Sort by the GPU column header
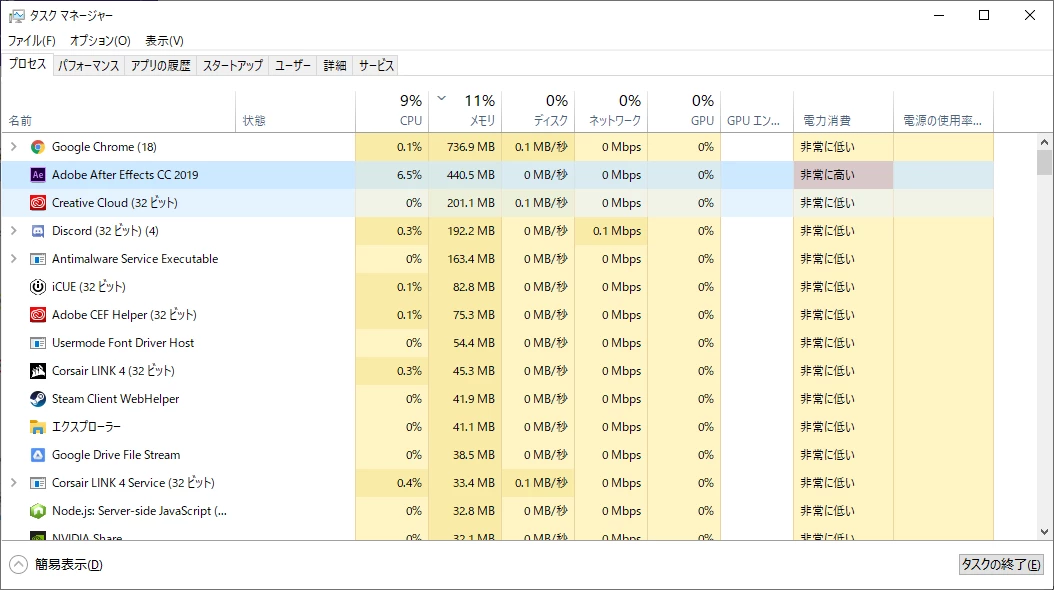 tap(684, 112)
